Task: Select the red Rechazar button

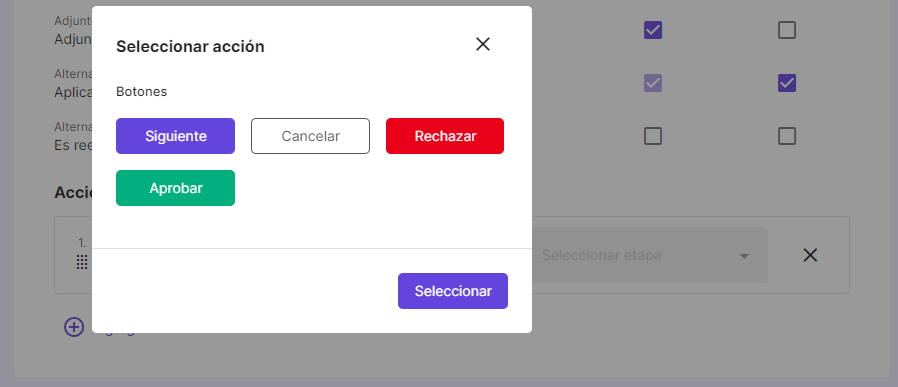Action: pos(445,136)
